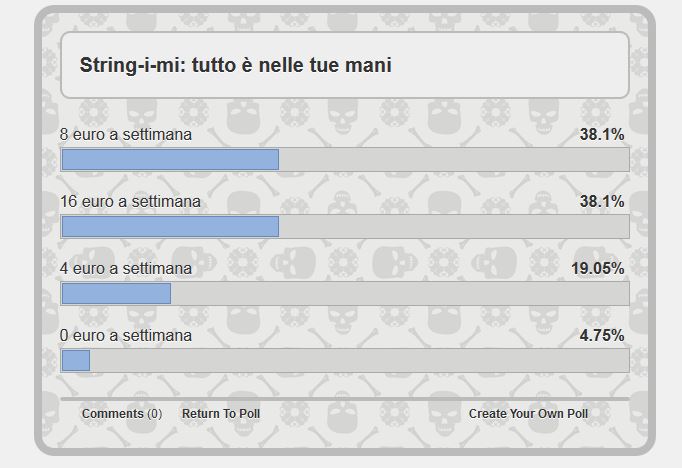Open the Comments link
Screen dimensions: 682x468
click(x=121, y=414)
